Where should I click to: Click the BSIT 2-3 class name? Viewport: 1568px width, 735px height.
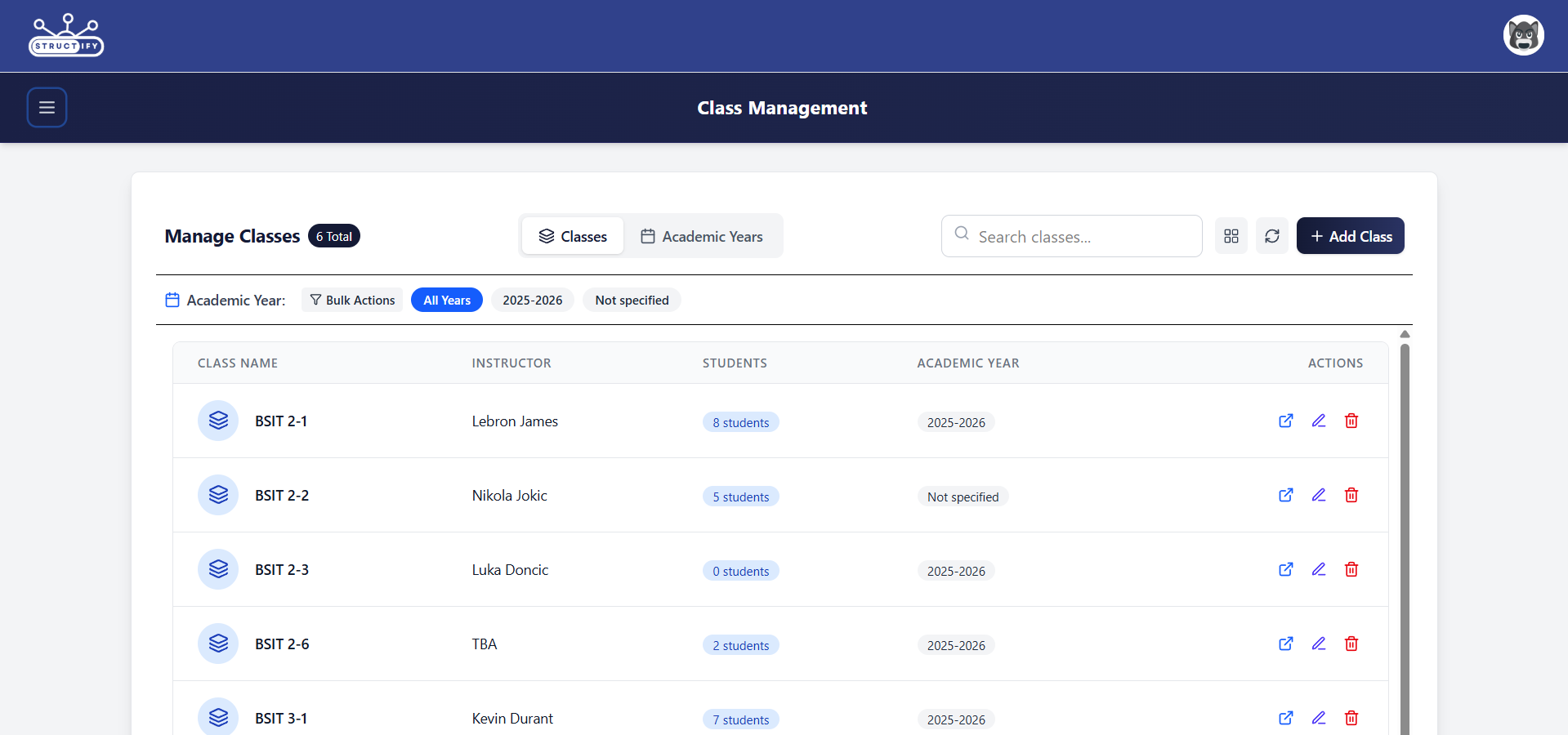pos(282,570)
